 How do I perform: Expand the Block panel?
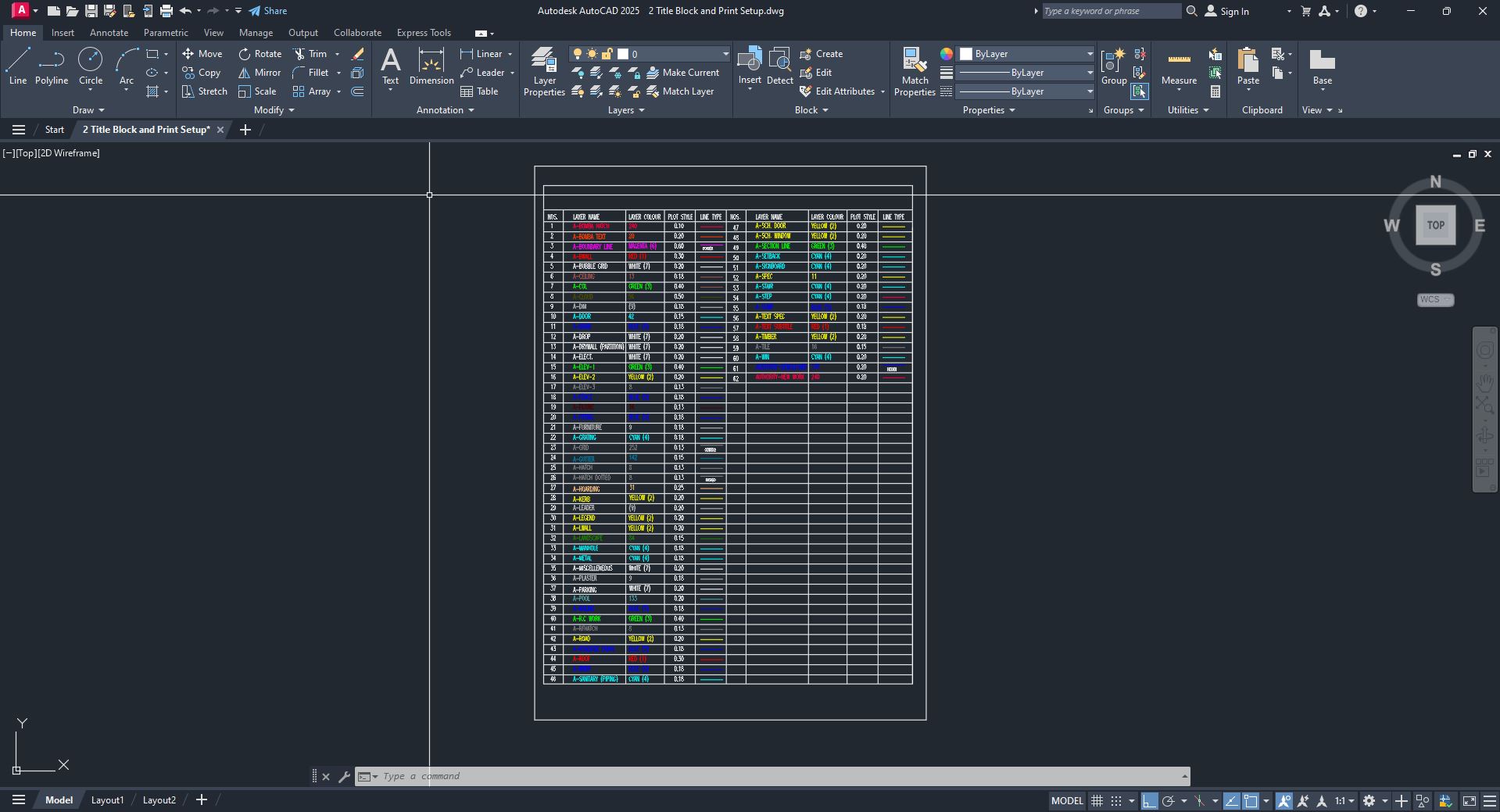(x=811, y=110)
